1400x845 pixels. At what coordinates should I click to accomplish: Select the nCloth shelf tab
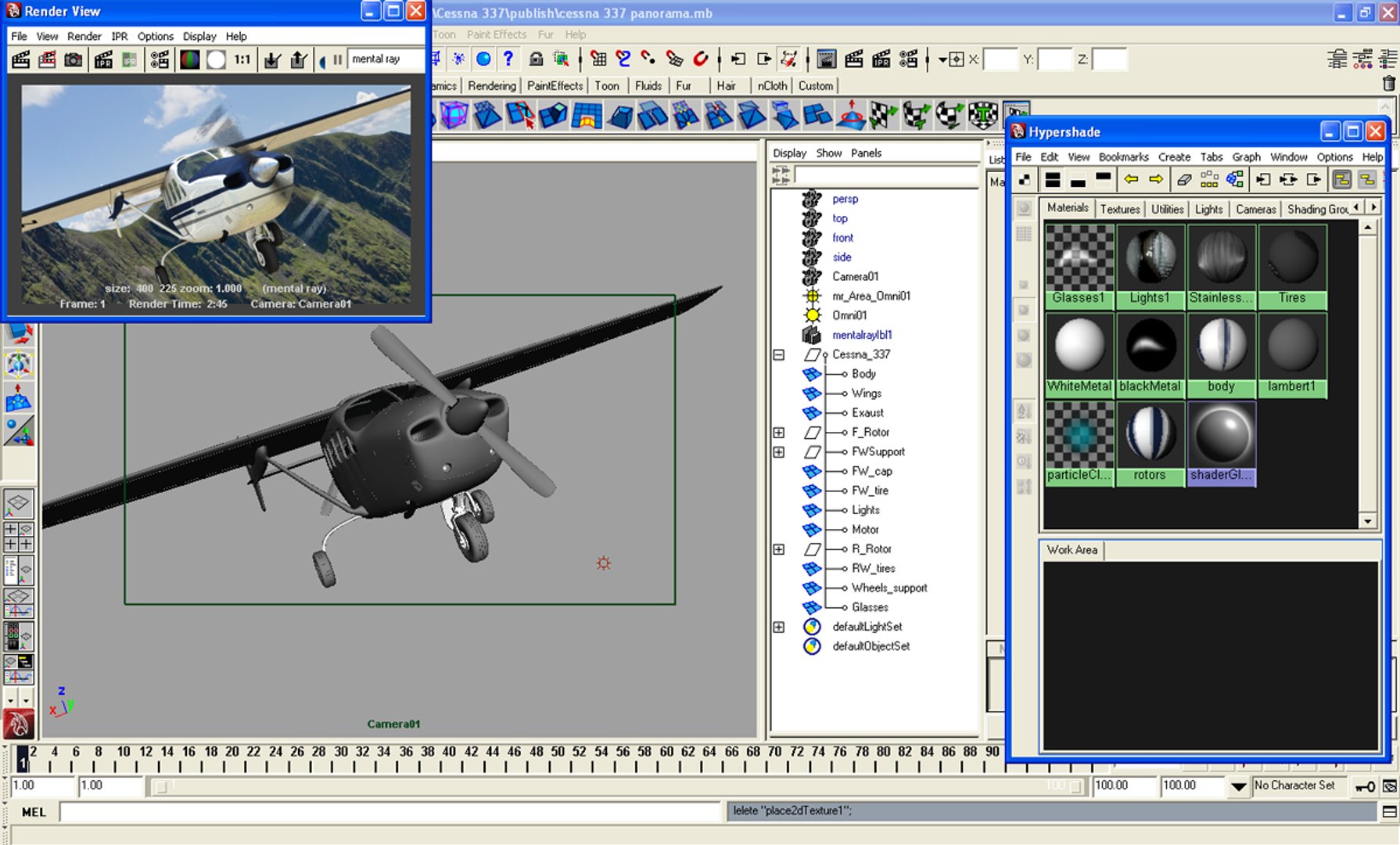[x=772, y=86]
